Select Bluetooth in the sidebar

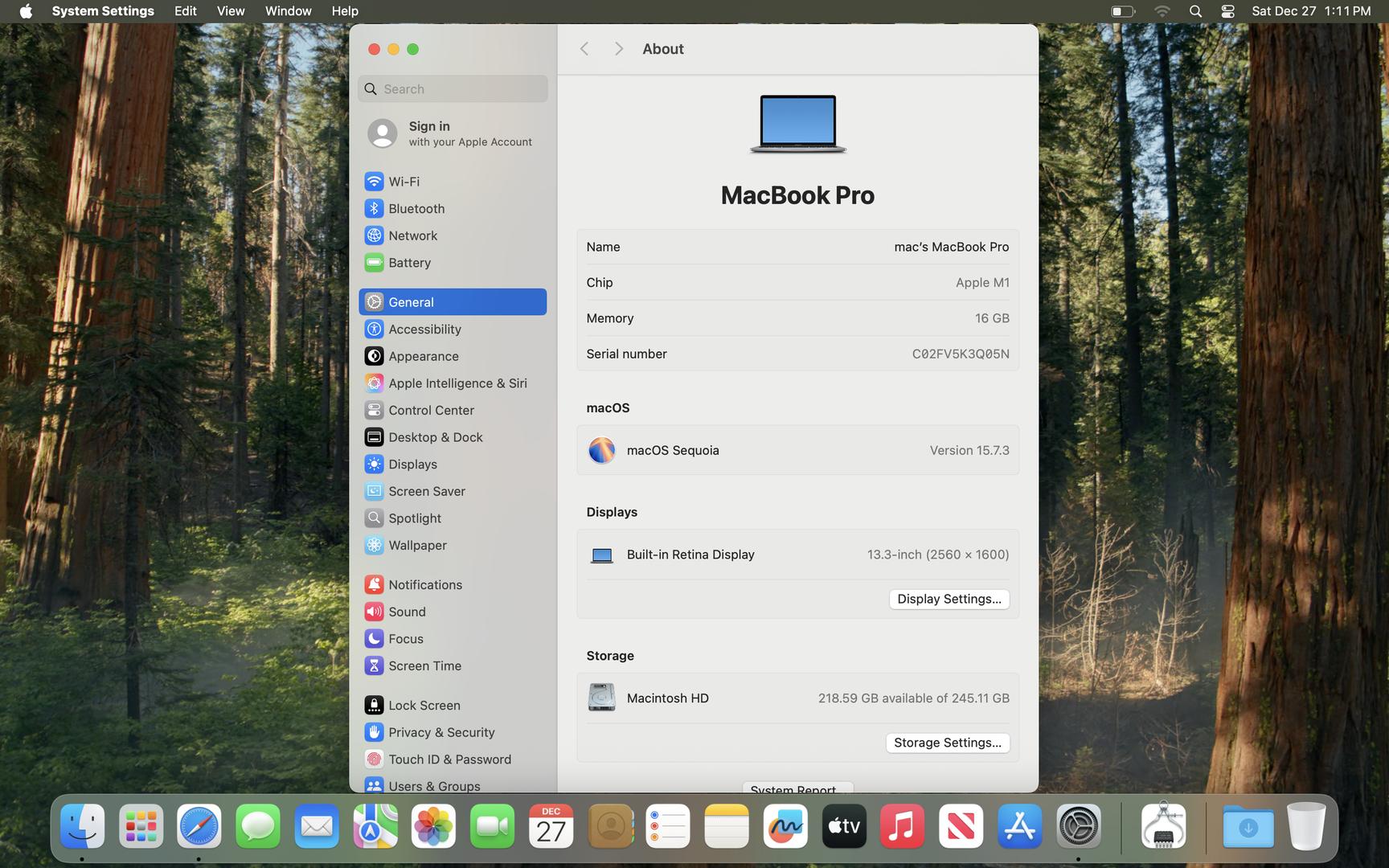(416, 209)
